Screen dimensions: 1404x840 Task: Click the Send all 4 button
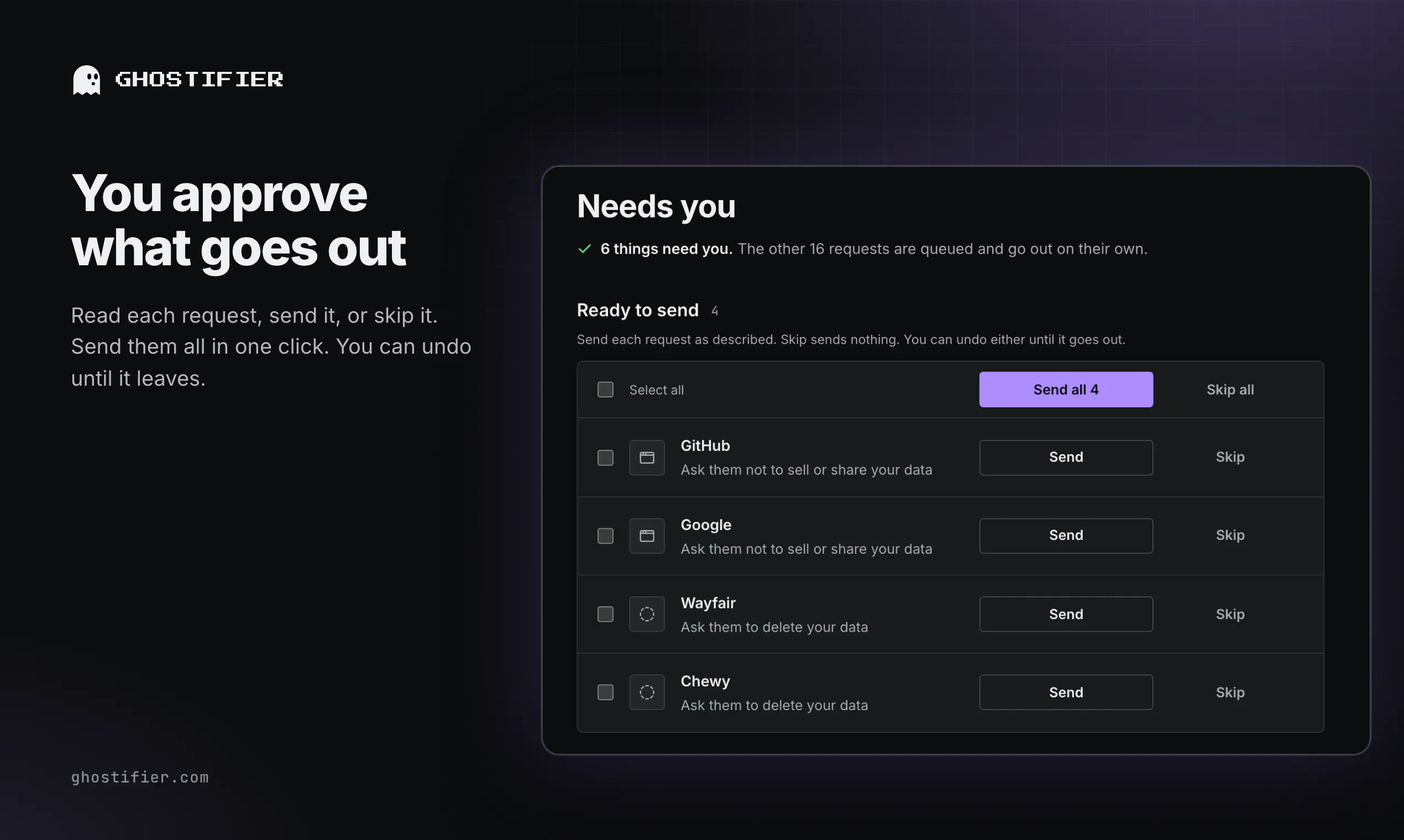point(1066,390)
